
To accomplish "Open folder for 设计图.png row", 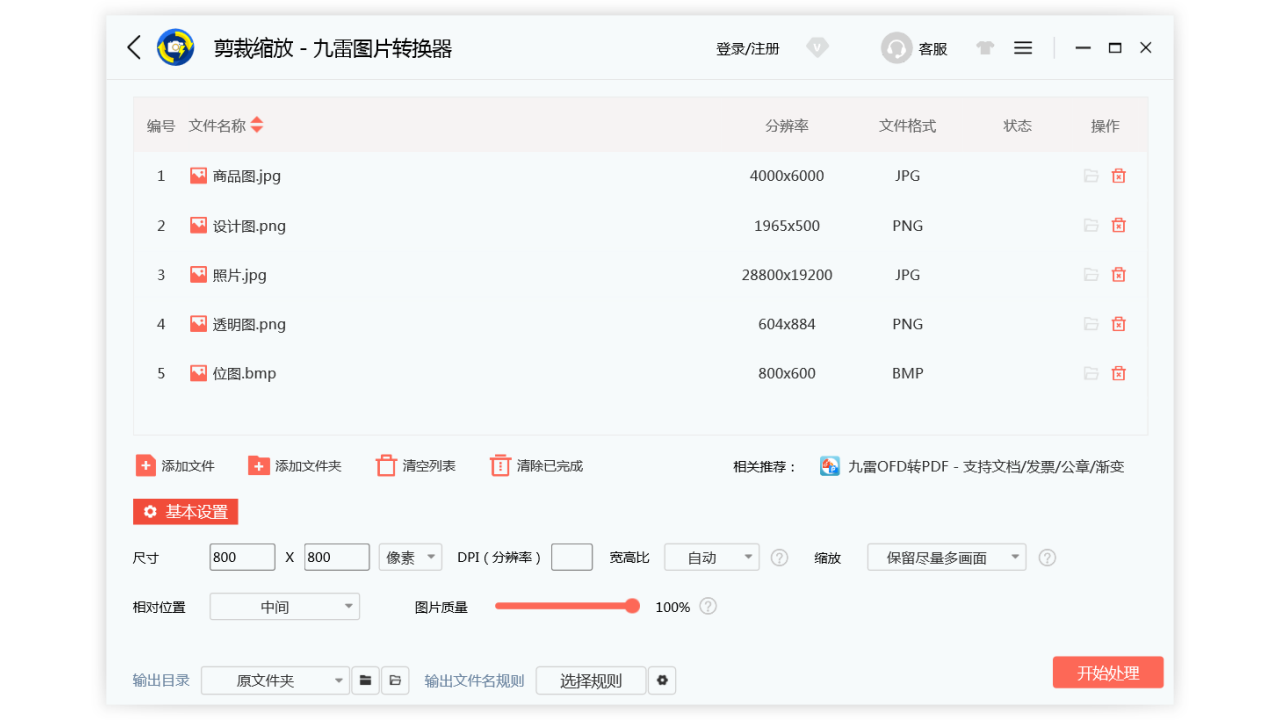I will [x=1090, y=226].
